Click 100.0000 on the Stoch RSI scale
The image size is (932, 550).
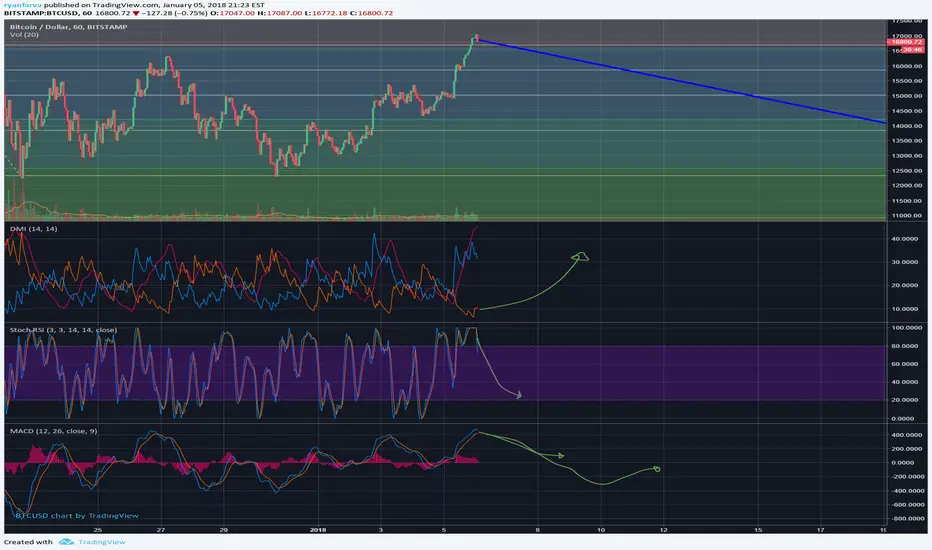click(906, 328)
